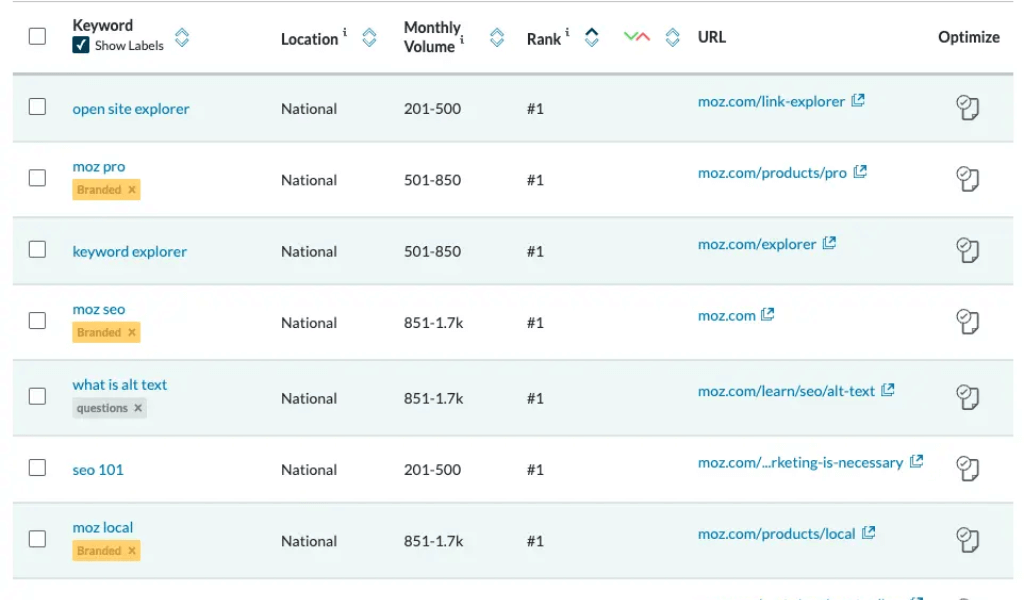The width and height of the screenshot is (1024, 600).
Task: Click 501-850 volume in moz pro row
Action: (432, 180)
